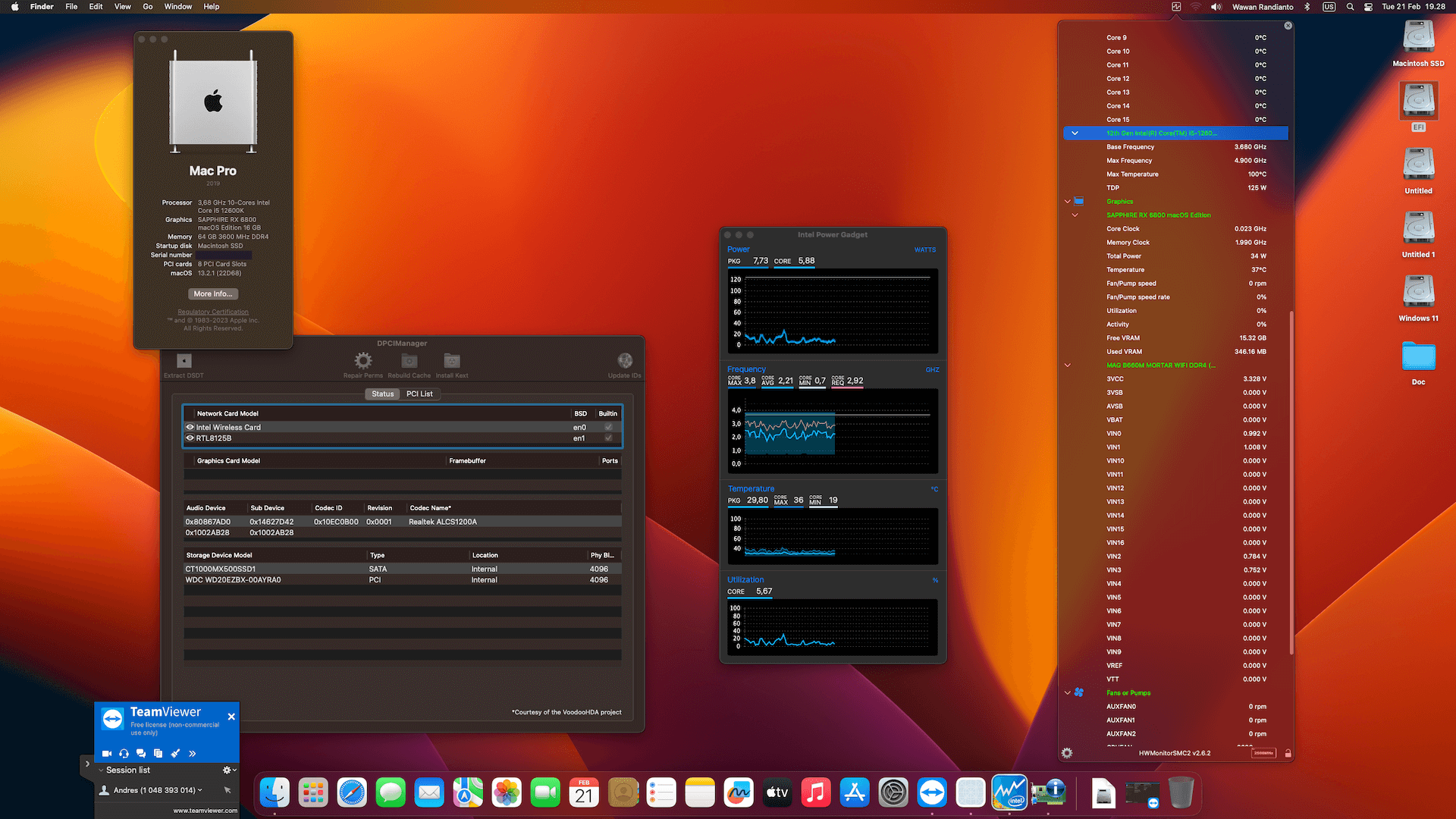Viewport: 1456px width, 819px height.
Task: Open TeamViewer chat bubbles icon
Action: click(x=141, y=753)
